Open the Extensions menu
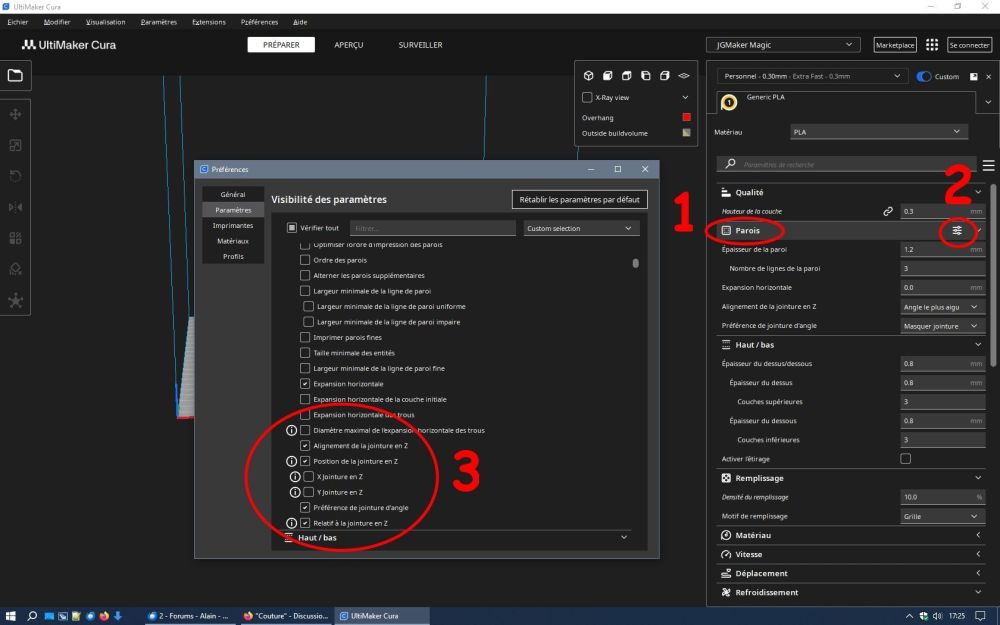This screenshot has width=1000, height=625. tap(209, 22)
